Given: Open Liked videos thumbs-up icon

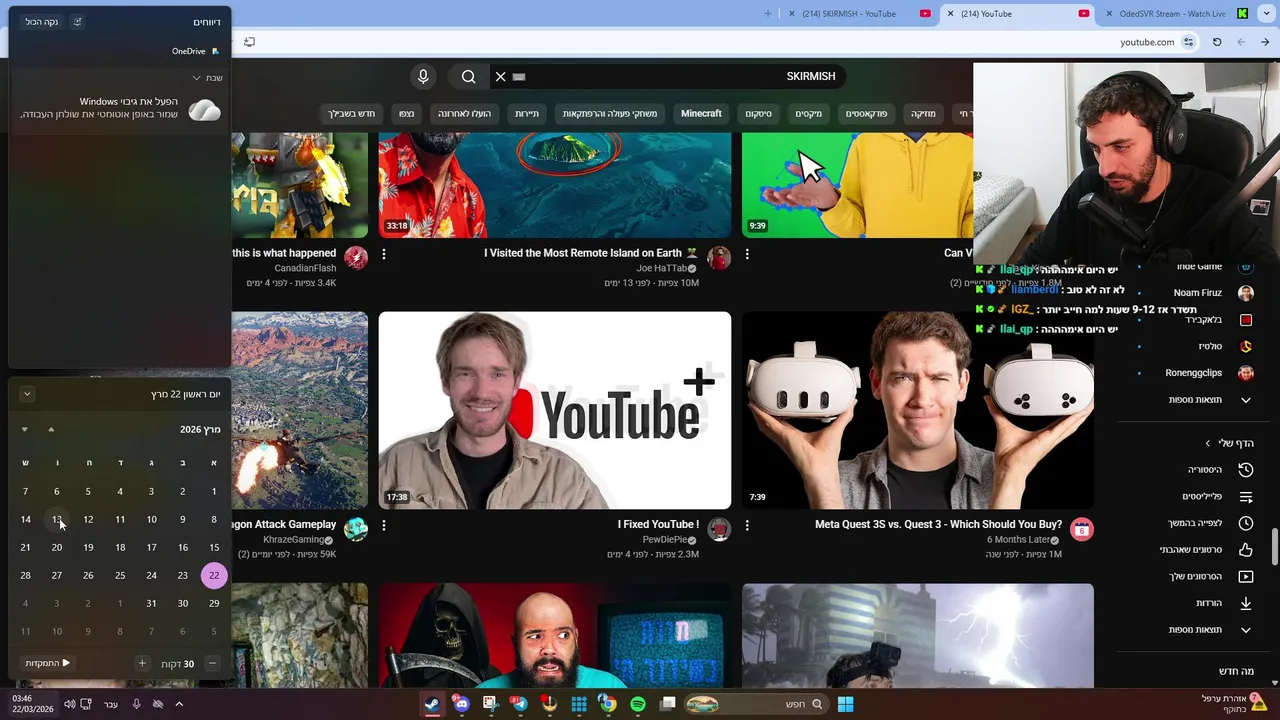Looking at the screenshot, I should (x=1245, y=549).
